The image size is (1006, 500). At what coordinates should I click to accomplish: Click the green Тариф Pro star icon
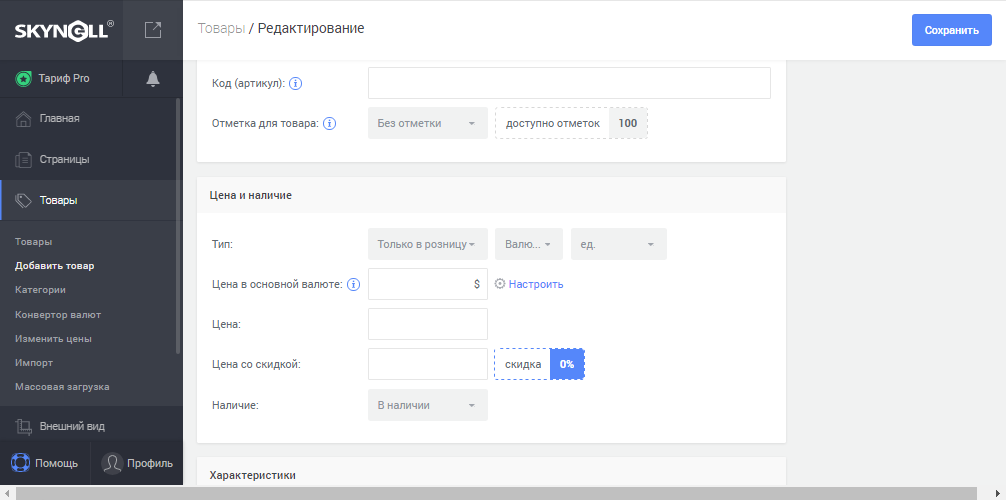24,79
